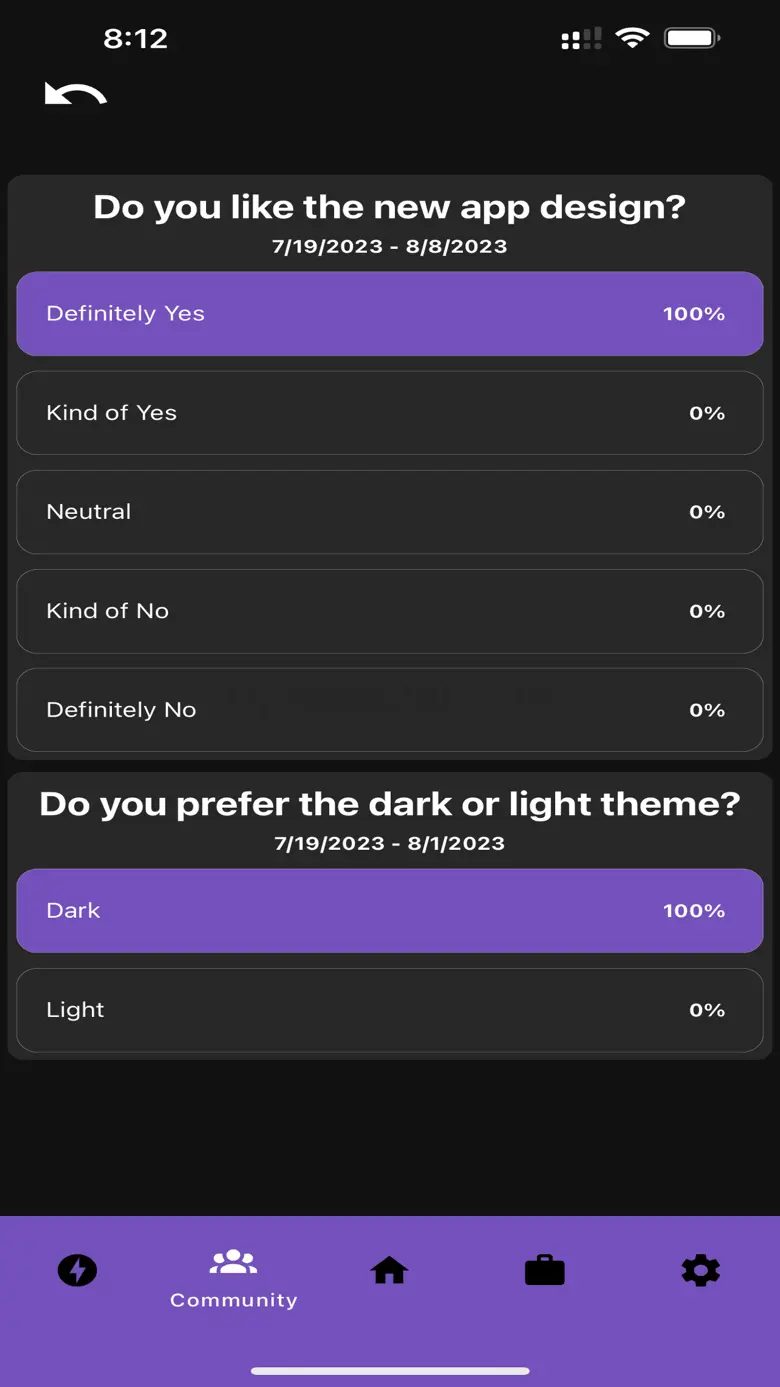Select "Kind of No" answer
Viewport: 780px width, 1387px height.
click(x=390, y=611)
